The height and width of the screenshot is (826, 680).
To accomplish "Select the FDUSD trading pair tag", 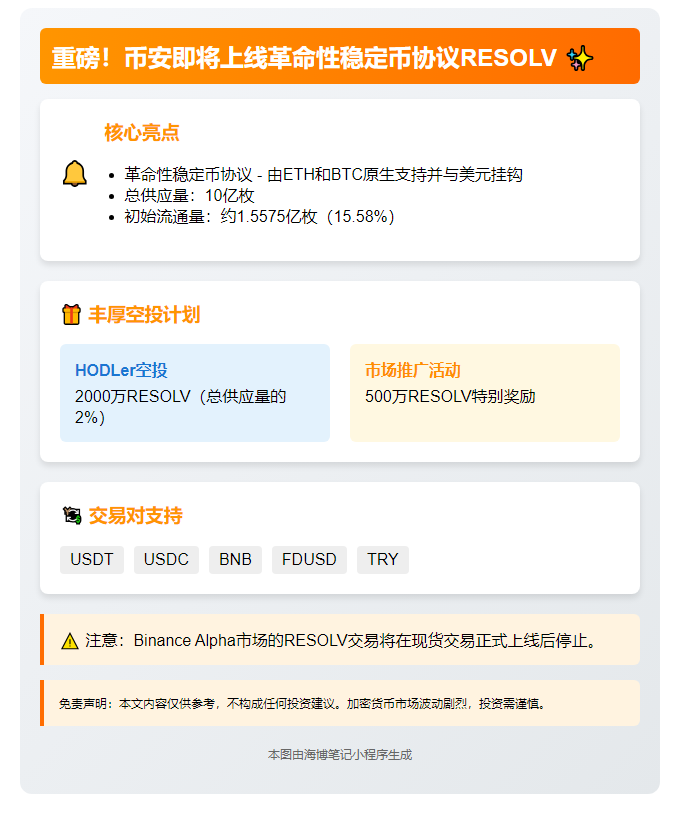I will [309, 559].
